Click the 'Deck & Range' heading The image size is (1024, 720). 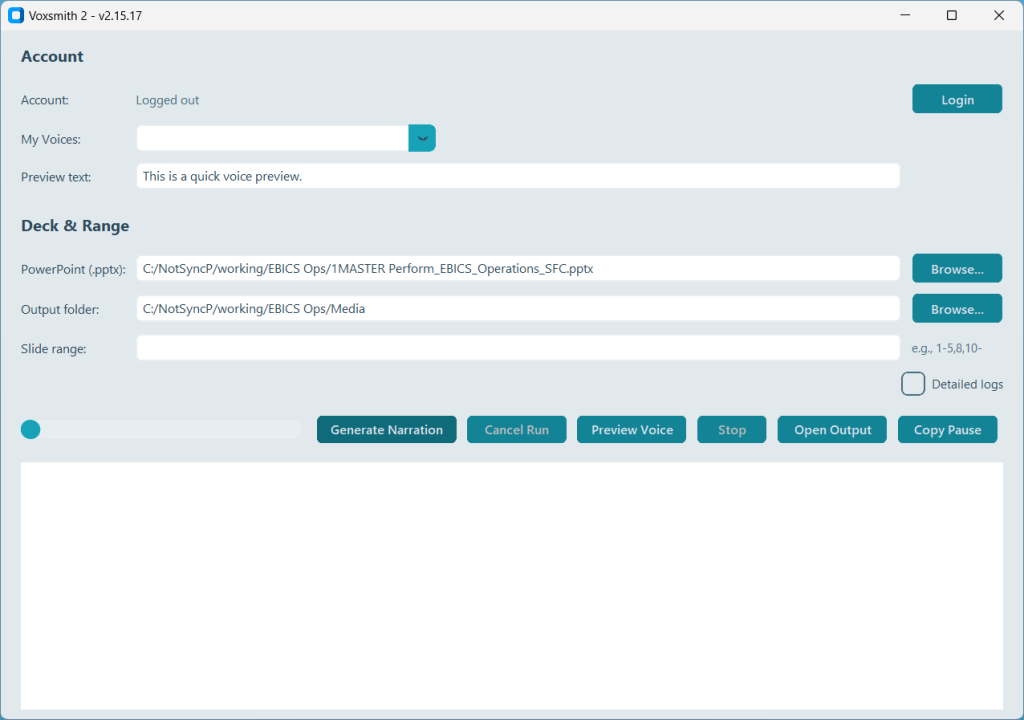75,225
